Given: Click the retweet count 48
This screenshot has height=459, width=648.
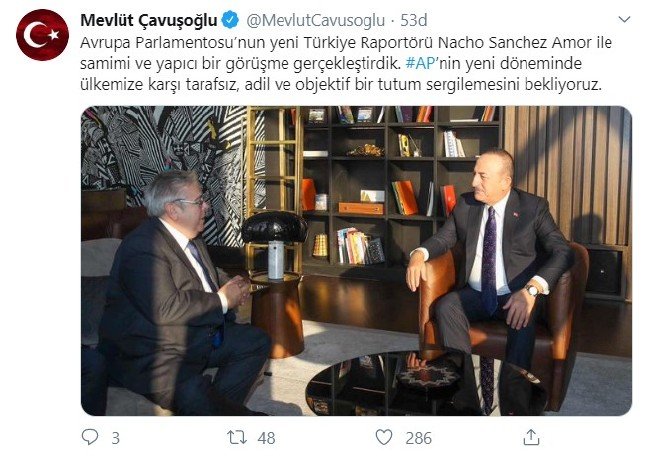Looking at the screenshot, I should pos(266,438).
